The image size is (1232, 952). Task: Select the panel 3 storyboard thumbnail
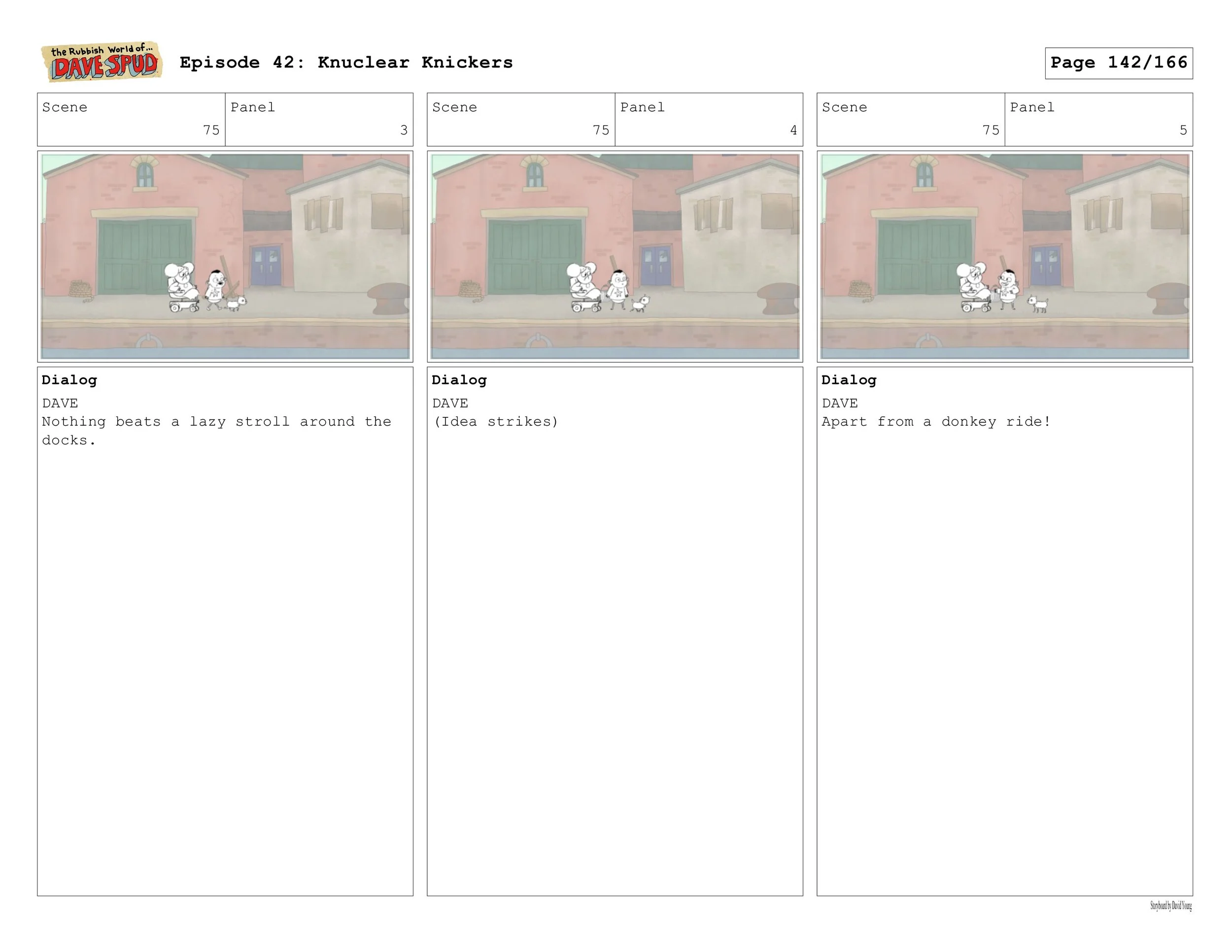point(225,256)
